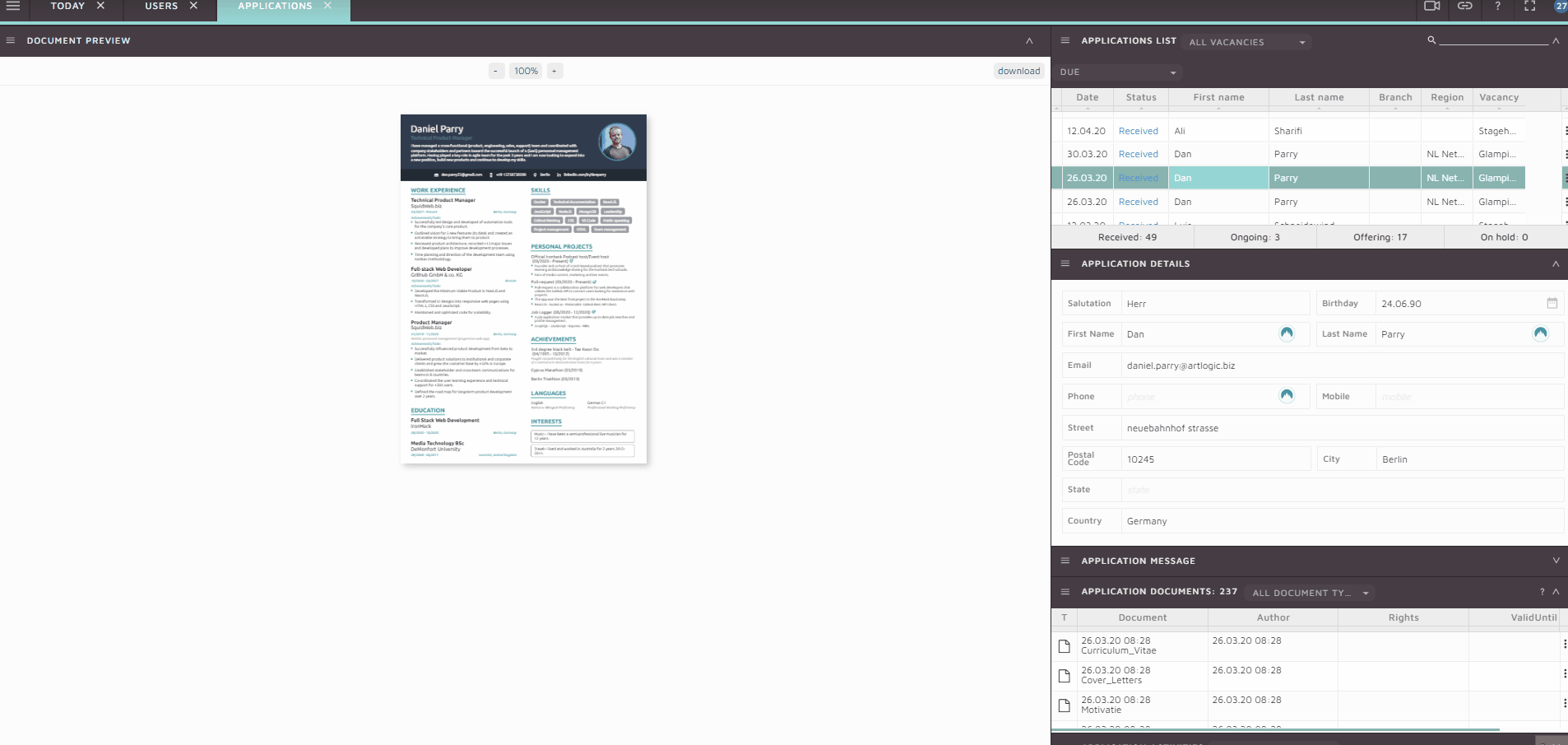Screen dimensions: 1568x745
Task: Collapse the Application Documents panel
Action: [1556, 591]
